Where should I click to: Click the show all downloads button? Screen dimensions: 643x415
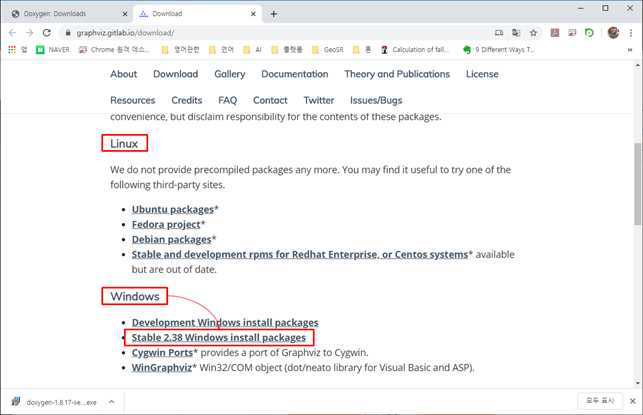[600, 401]
